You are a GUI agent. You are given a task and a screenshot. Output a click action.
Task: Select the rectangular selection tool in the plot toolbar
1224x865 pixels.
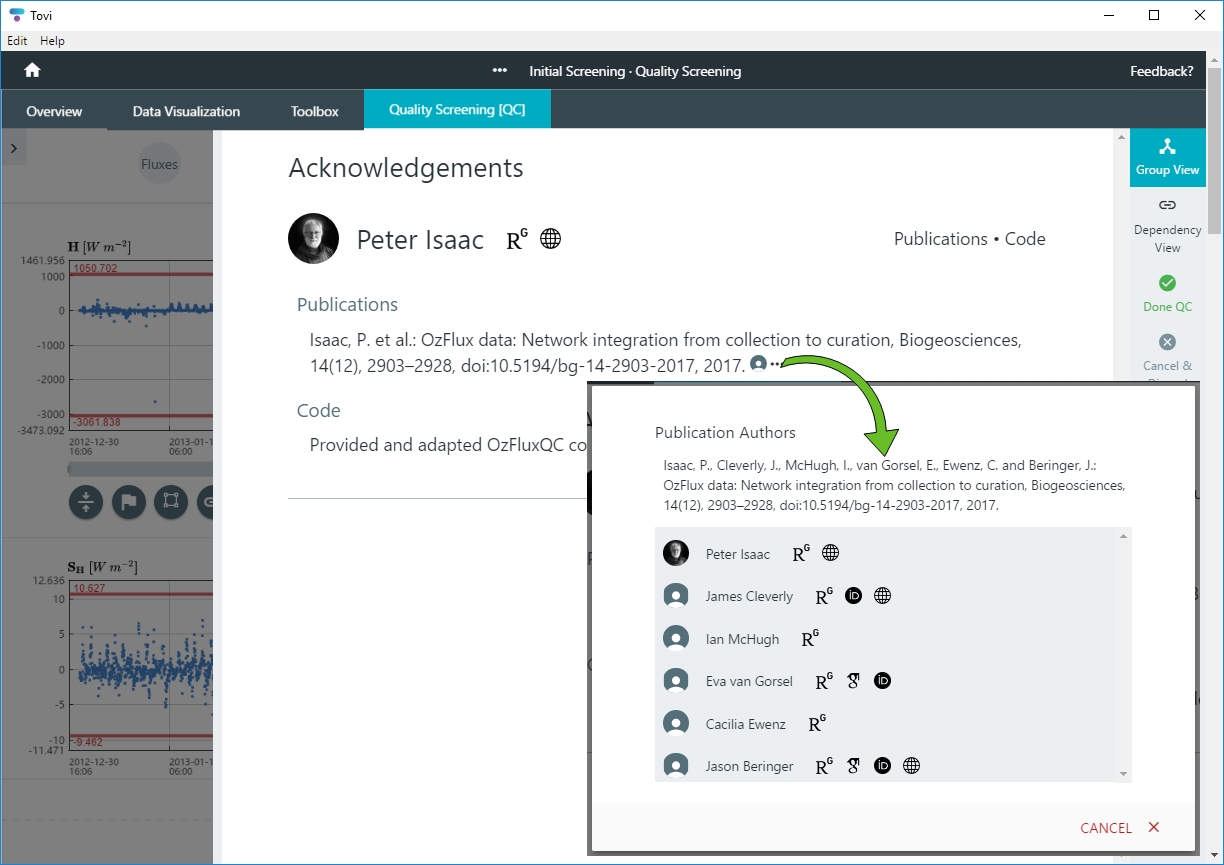[171, 503]
